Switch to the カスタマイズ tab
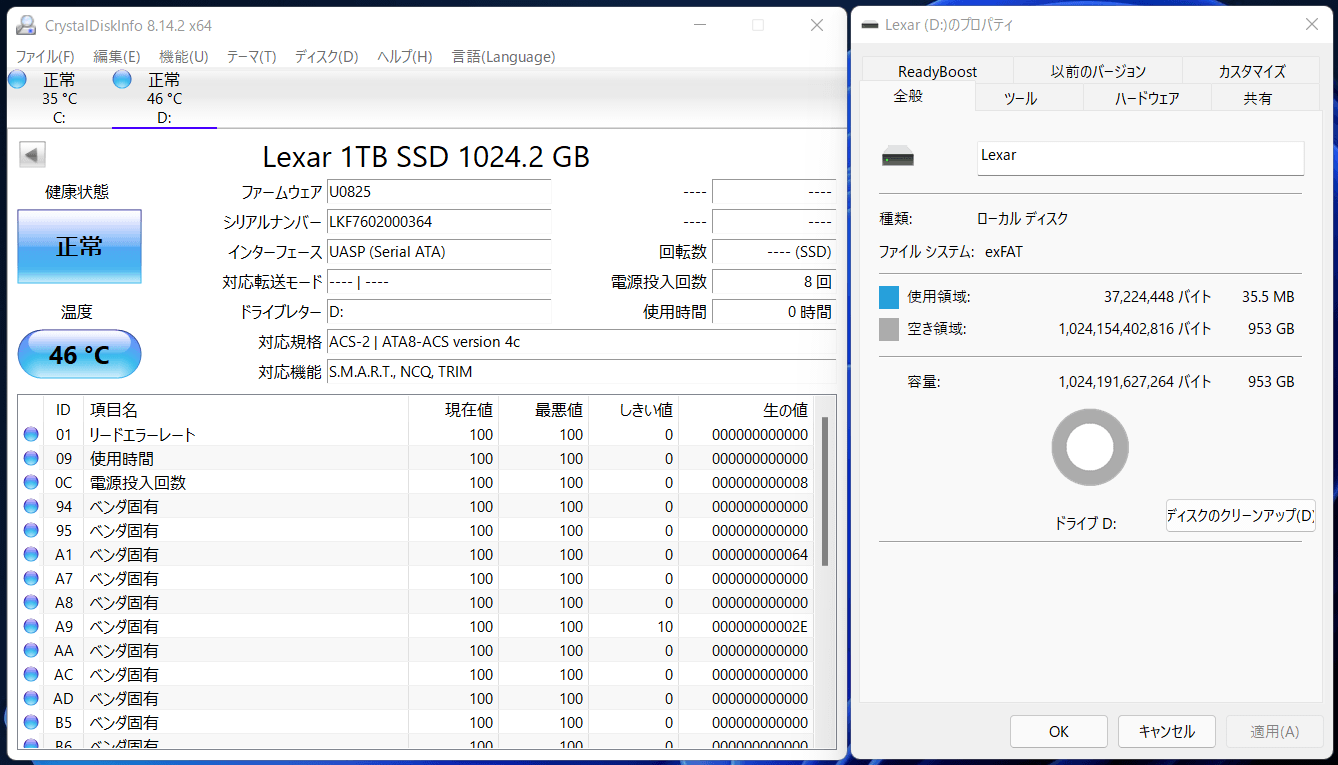 point(1252,71)
